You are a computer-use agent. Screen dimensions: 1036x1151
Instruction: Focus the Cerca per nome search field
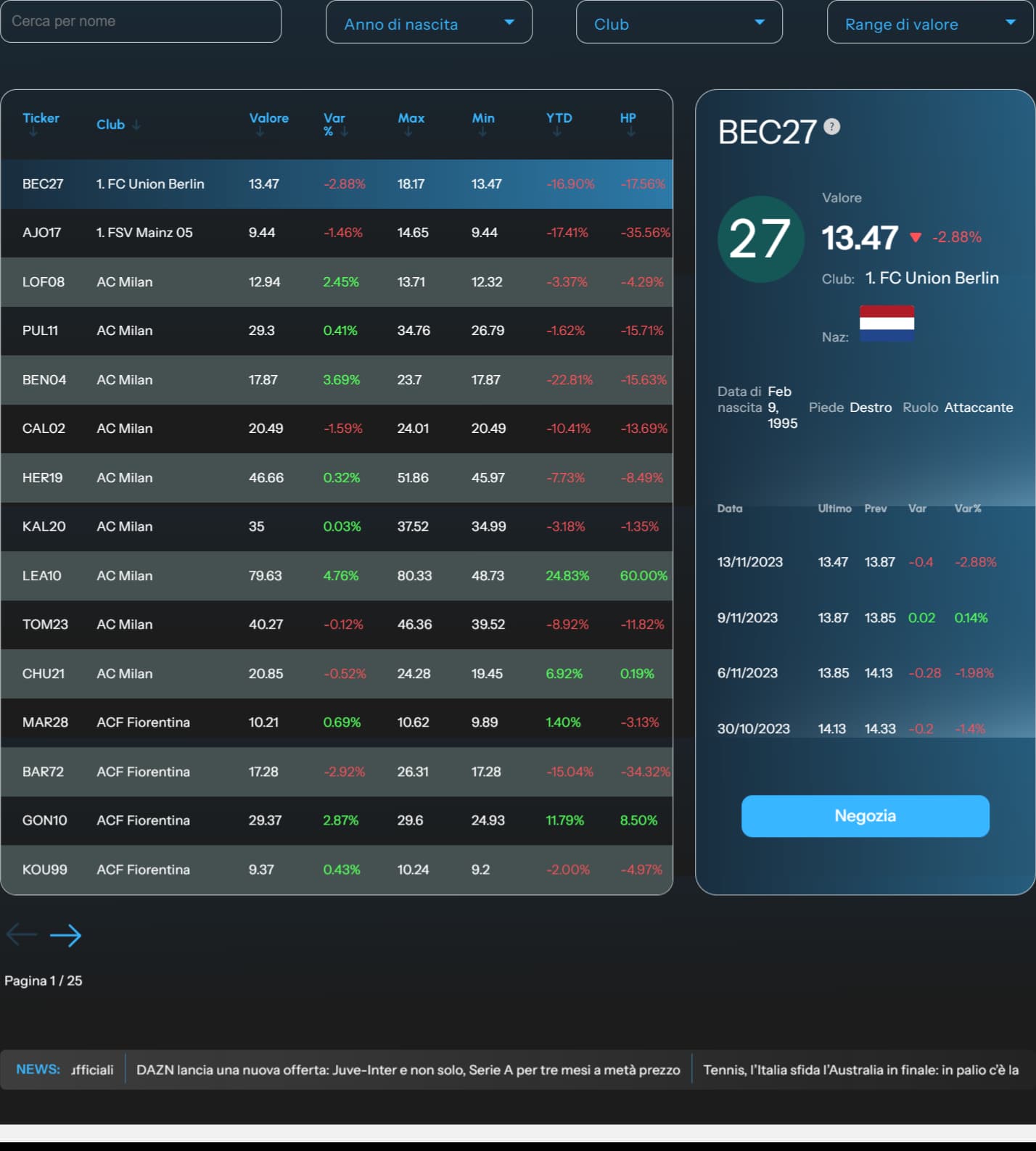coord(141,21)
